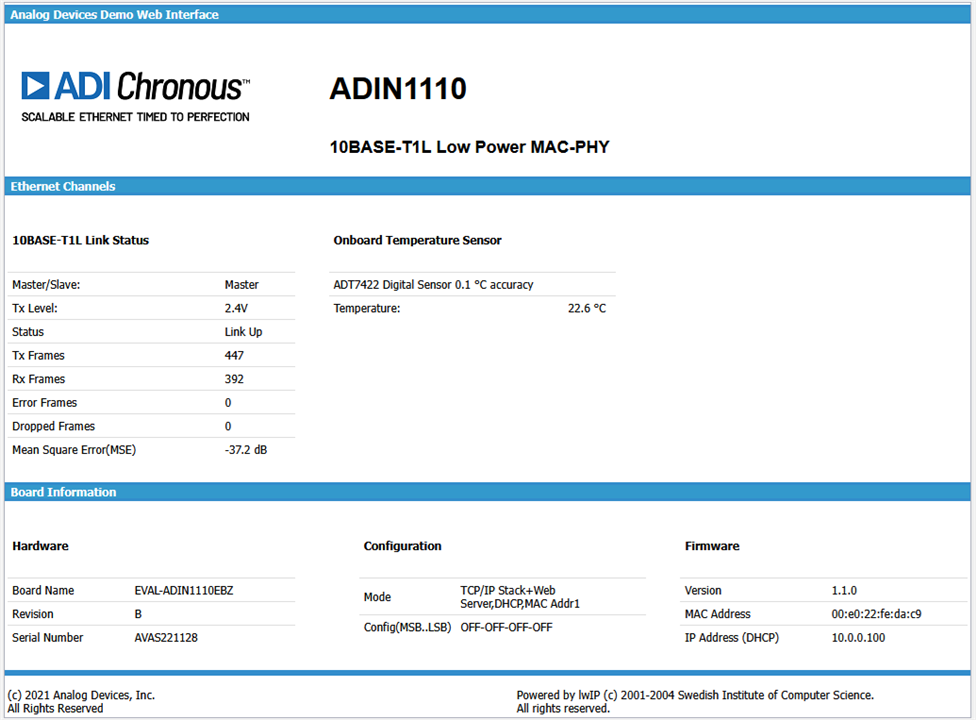Viewport: 976px width, 720px height.
Task: Click the Temperature: label
Action: [367, 308]
